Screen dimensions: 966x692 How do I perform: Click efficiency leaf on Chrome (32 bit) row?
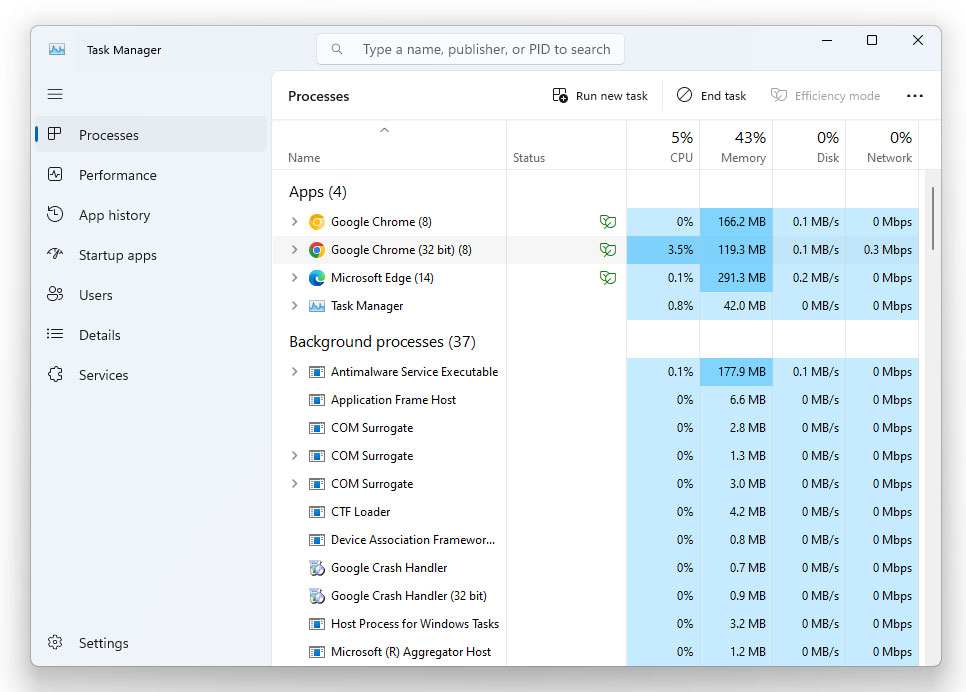pyautogui.click(x=607, y=250)
